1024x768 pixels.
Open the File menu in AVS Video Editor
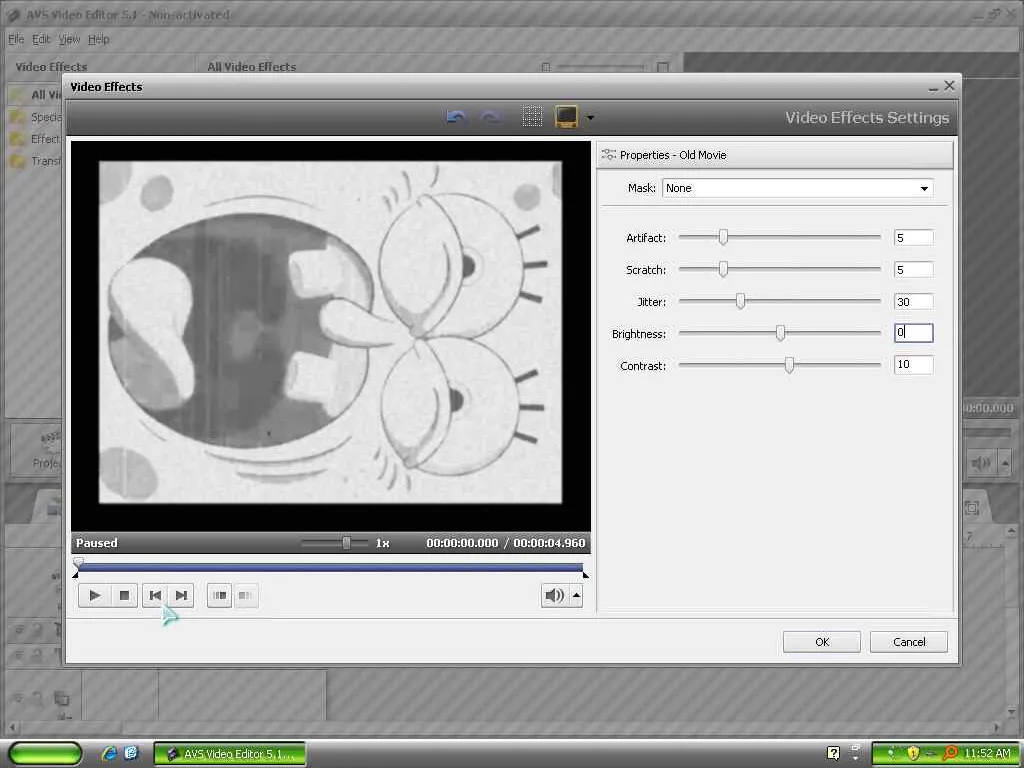[16, 40]
